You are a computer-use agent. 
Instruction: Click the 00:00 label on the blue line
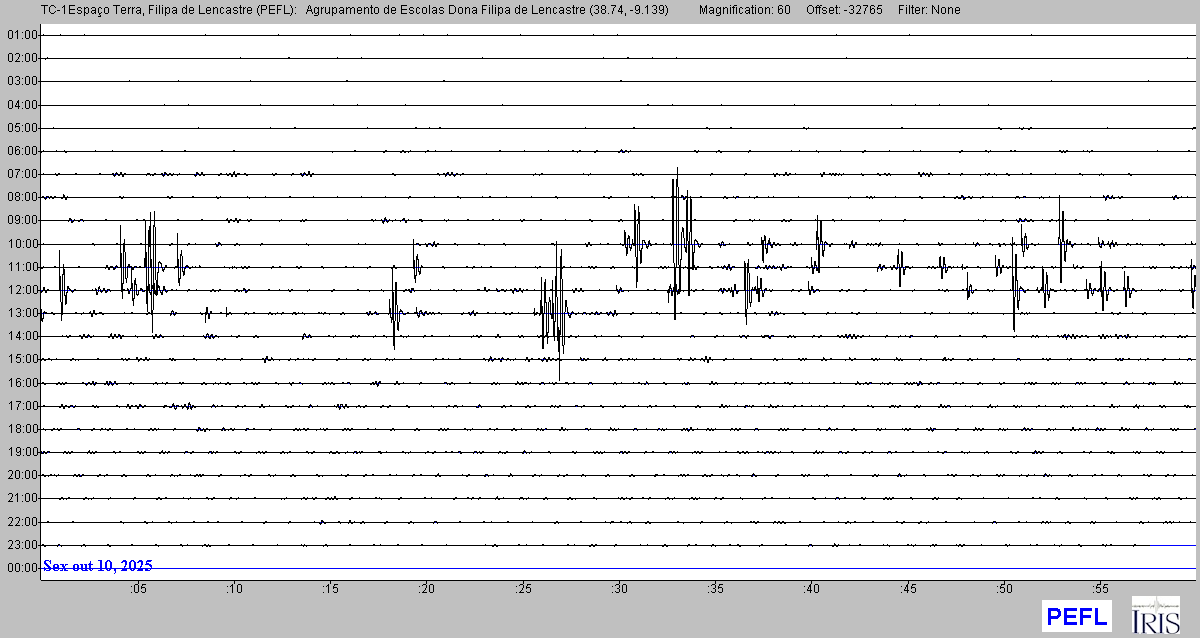click(22, 568)
